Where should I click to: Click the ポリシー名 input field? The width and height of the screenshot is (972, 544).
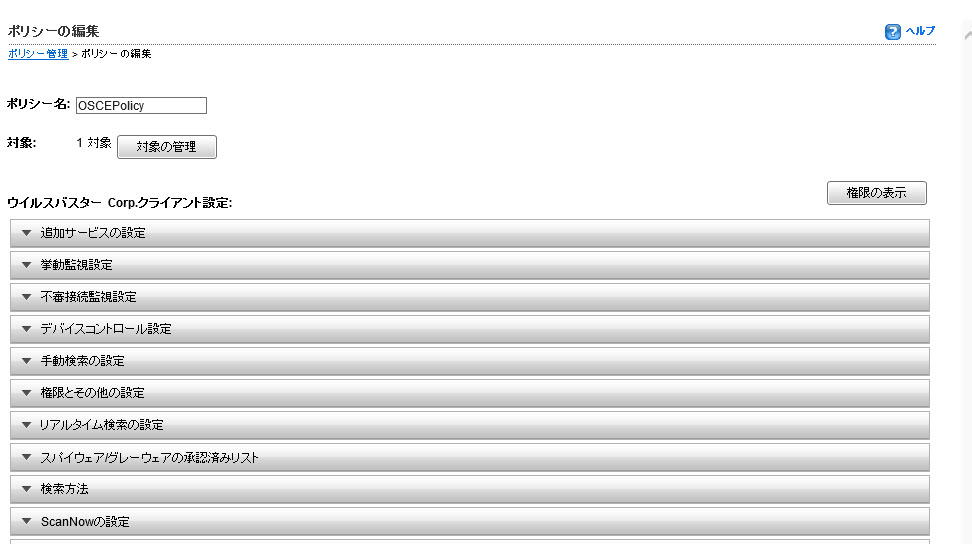(x=141, y=106)
